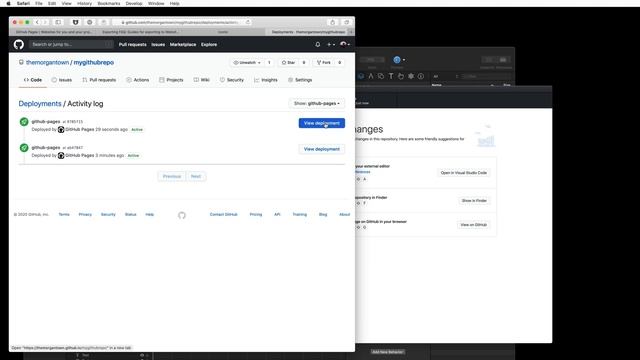Open the History menu
This screenshot has height=360, width=640.
84,3
